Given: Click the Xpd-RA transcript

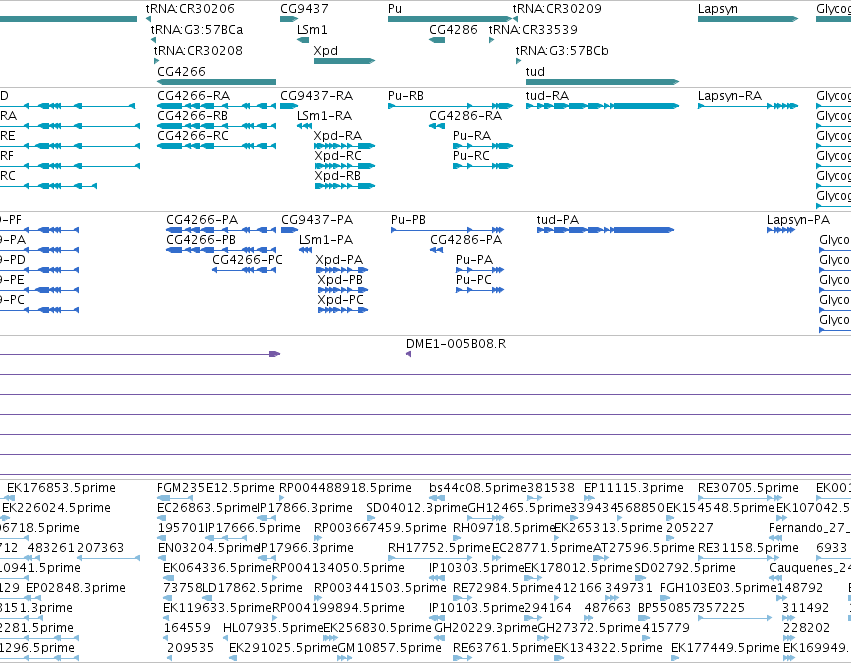Looking at the screenshot, I should click(344, 146).
